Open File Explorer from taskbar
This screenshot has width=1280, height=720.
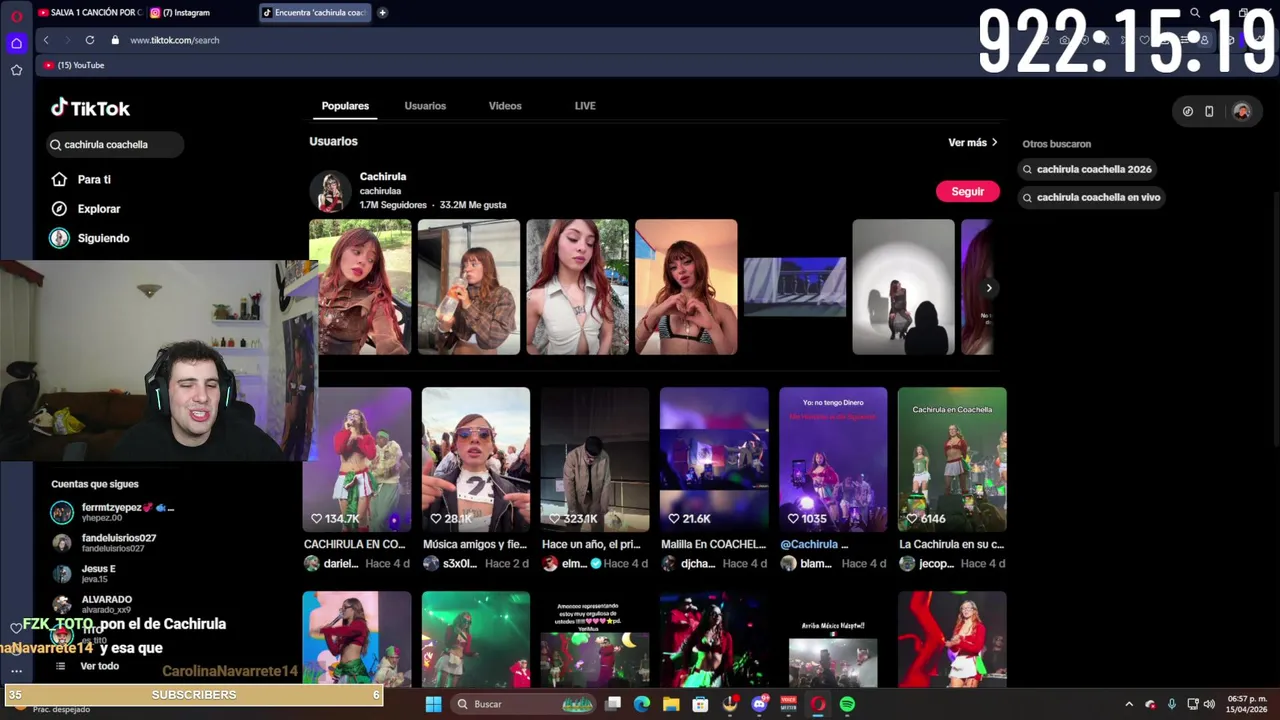[671, 704]
